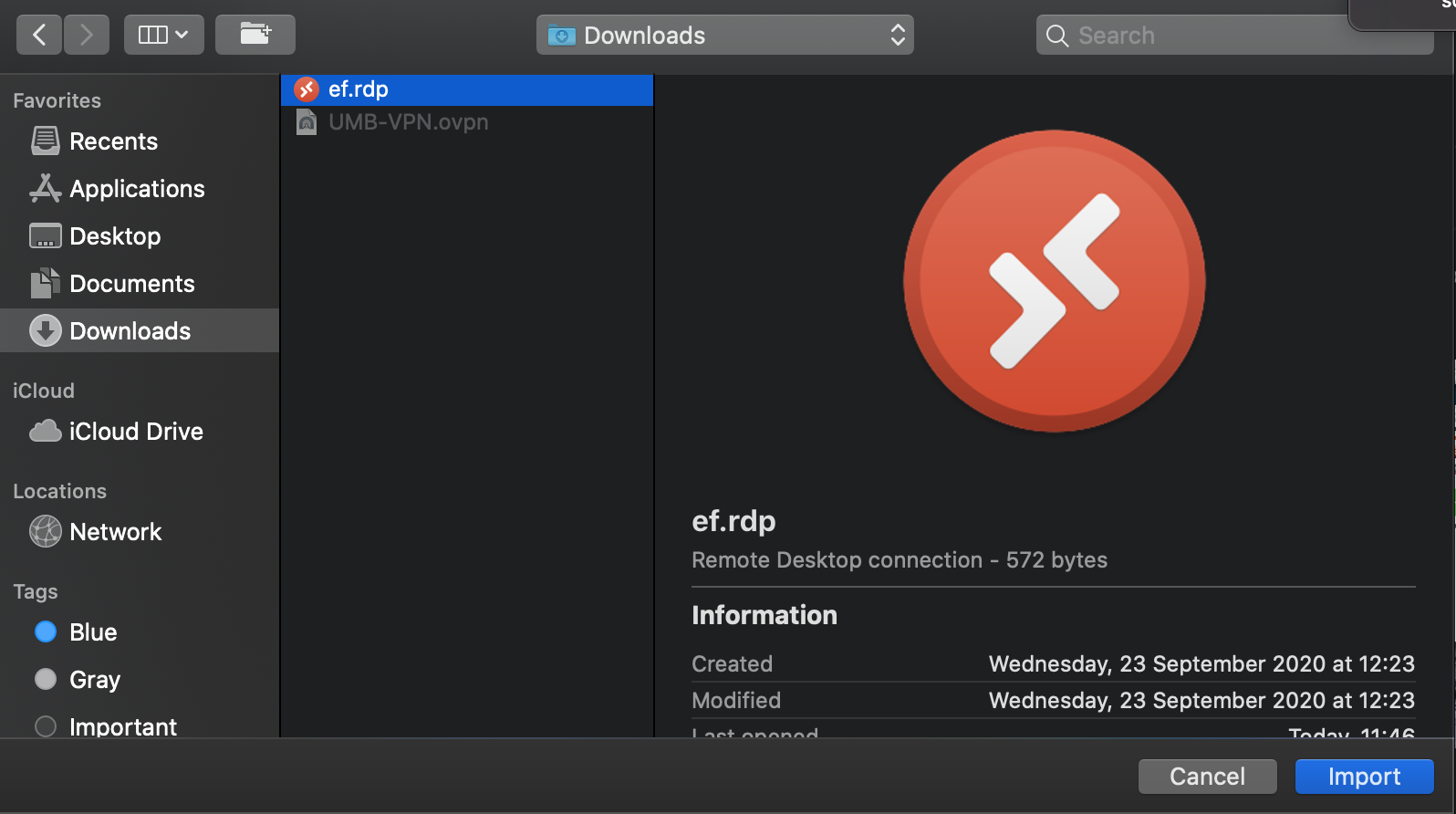Select Documents in the sidebar
Image resolution: width=1456 pixels, height=814 pixels.
click(x=140, y=284)
